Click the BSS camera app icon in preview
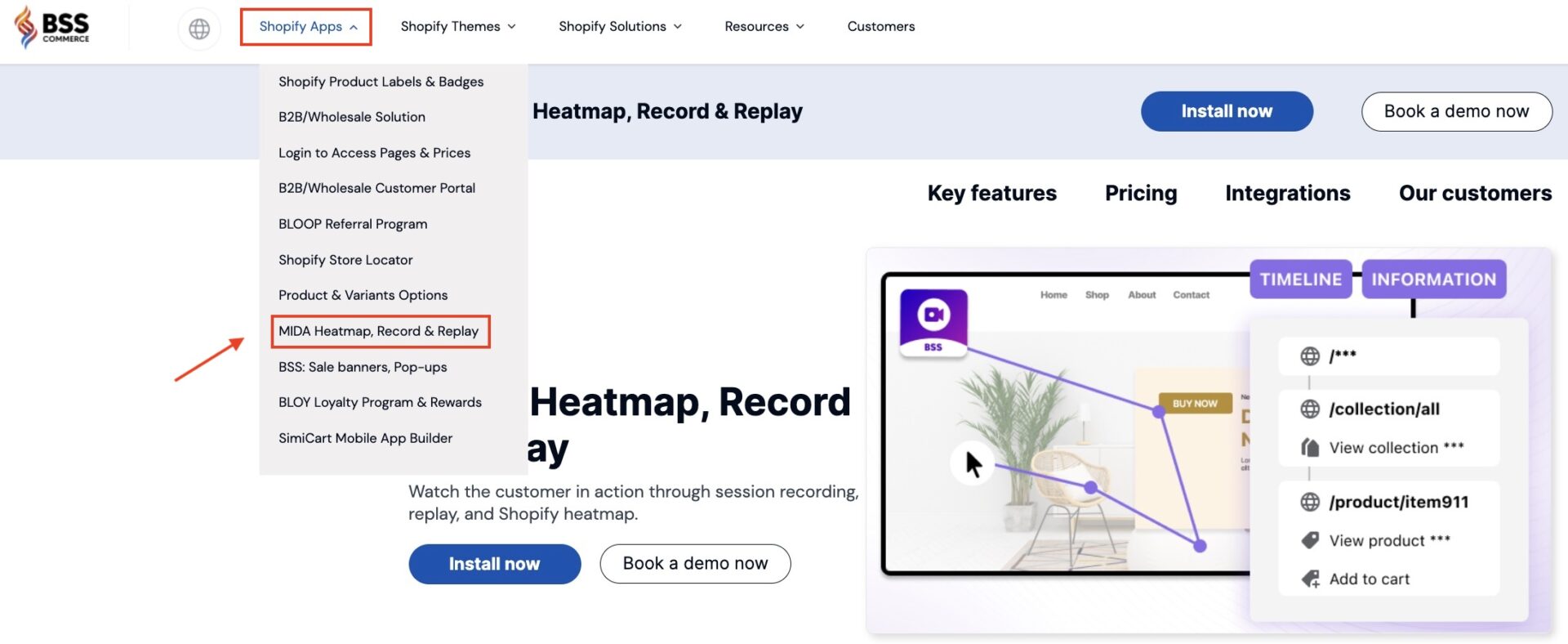This screenshot has width=1568, height=644. pyautogui.click(x=933, y=324)
